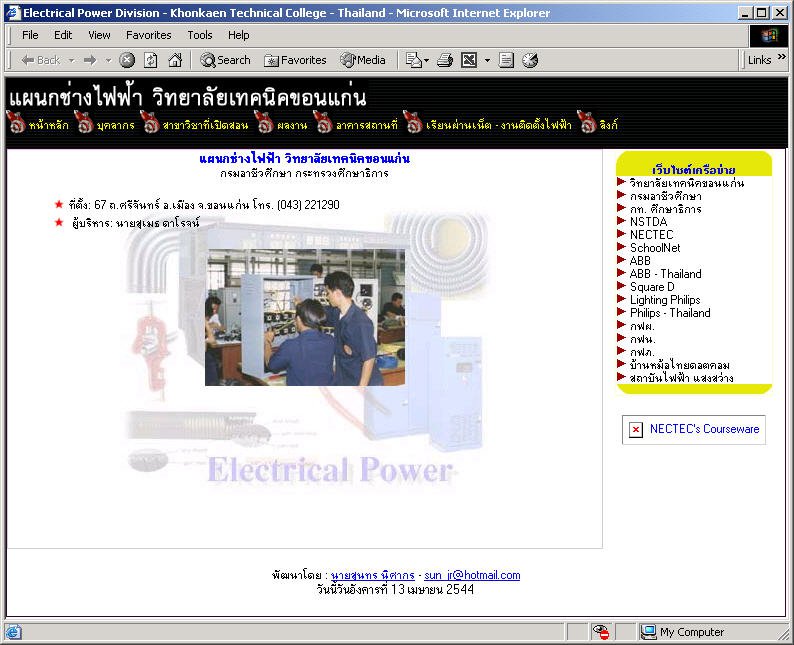Screen dimensions: 794x645
Task: Open the Tools menu
Action: click(200, 35)
